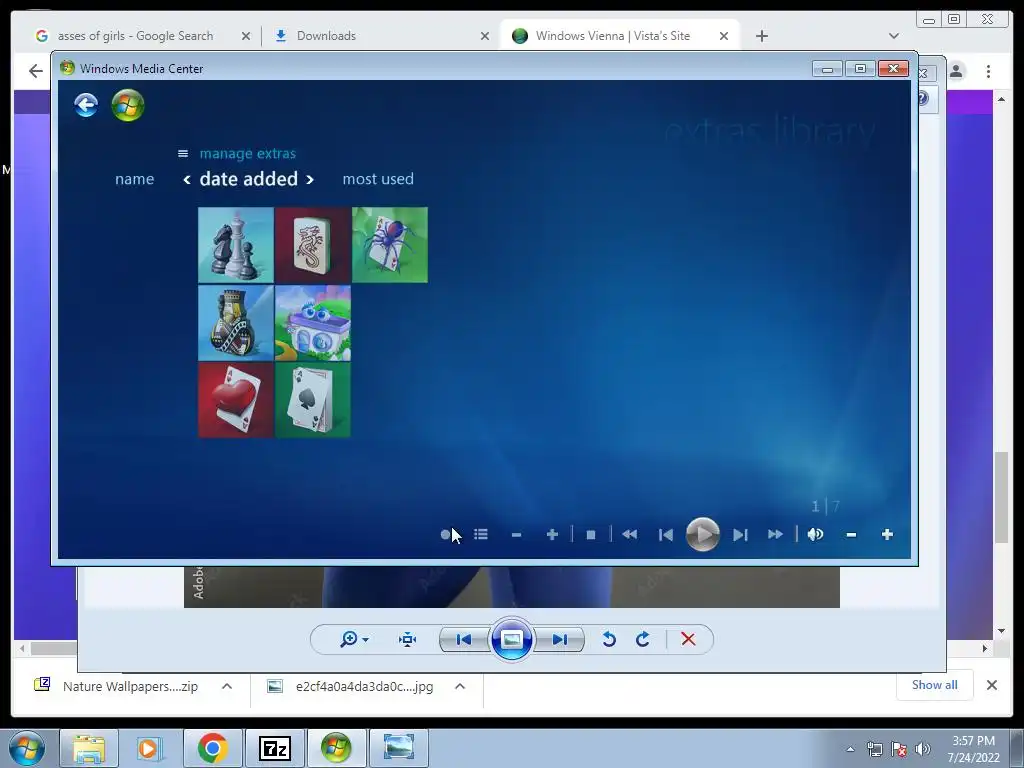
Task: Fit image to actual size in Photo Viewer
Action: pyautogui.click(x=408, y=639)
